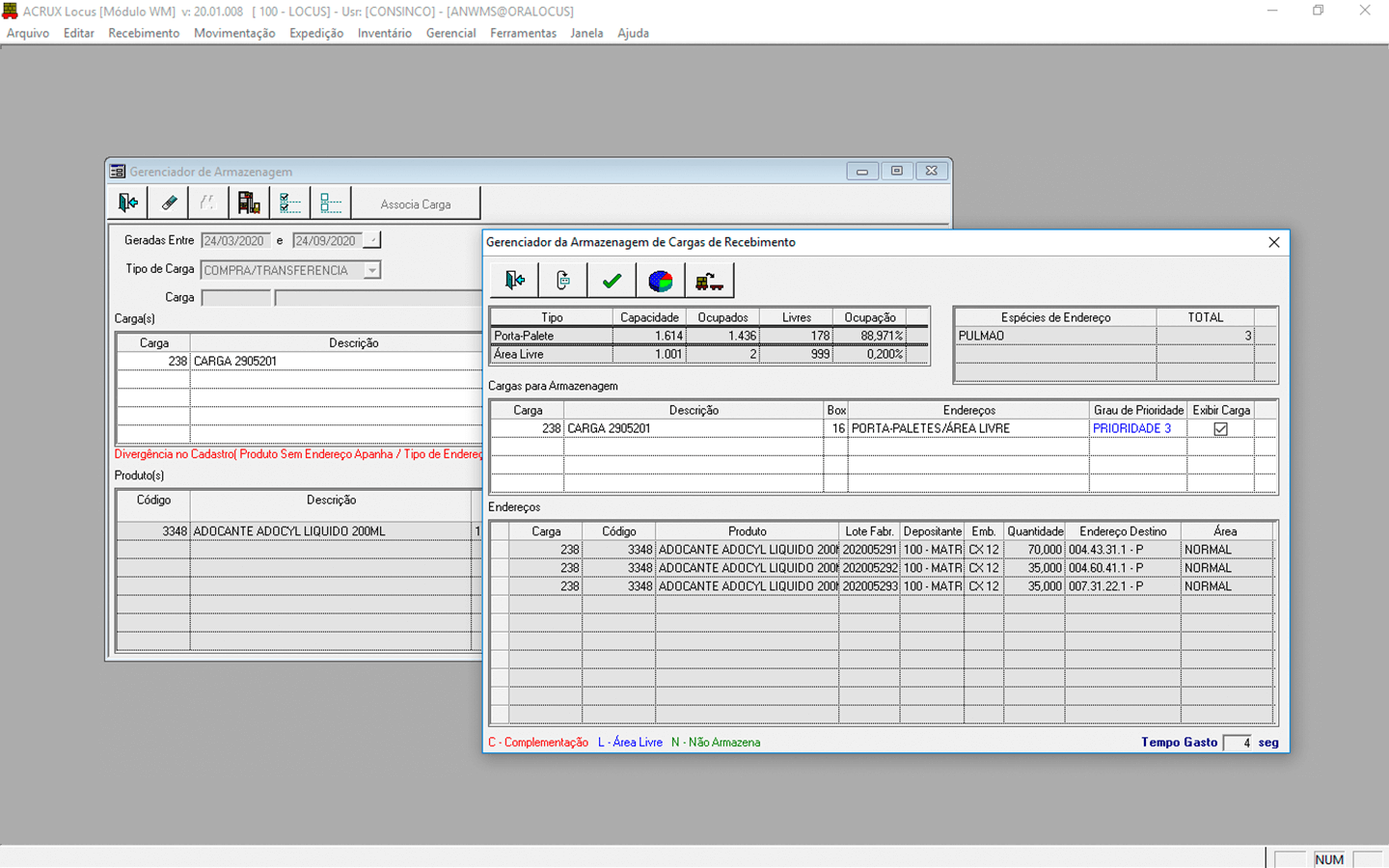Click the deselect all checklist icon
Screen dimensions: 1389x868
331,203
